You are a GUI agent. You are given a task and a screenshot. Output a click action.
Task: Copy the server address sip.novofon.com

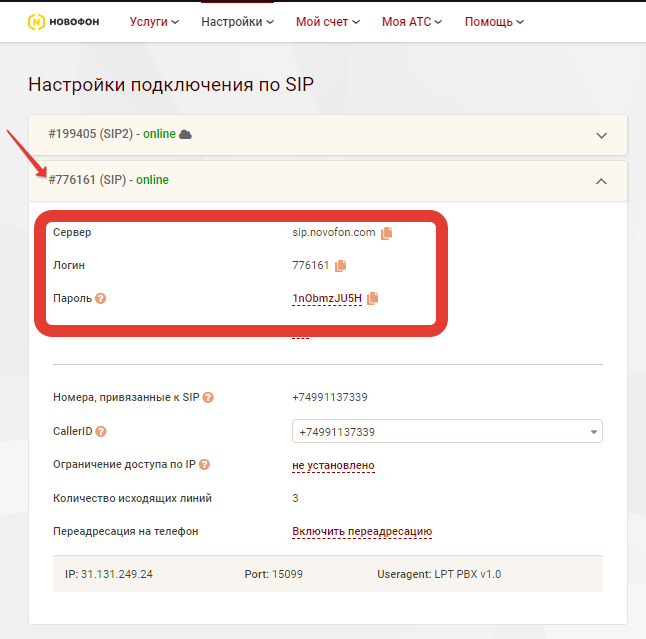[386, 233]
